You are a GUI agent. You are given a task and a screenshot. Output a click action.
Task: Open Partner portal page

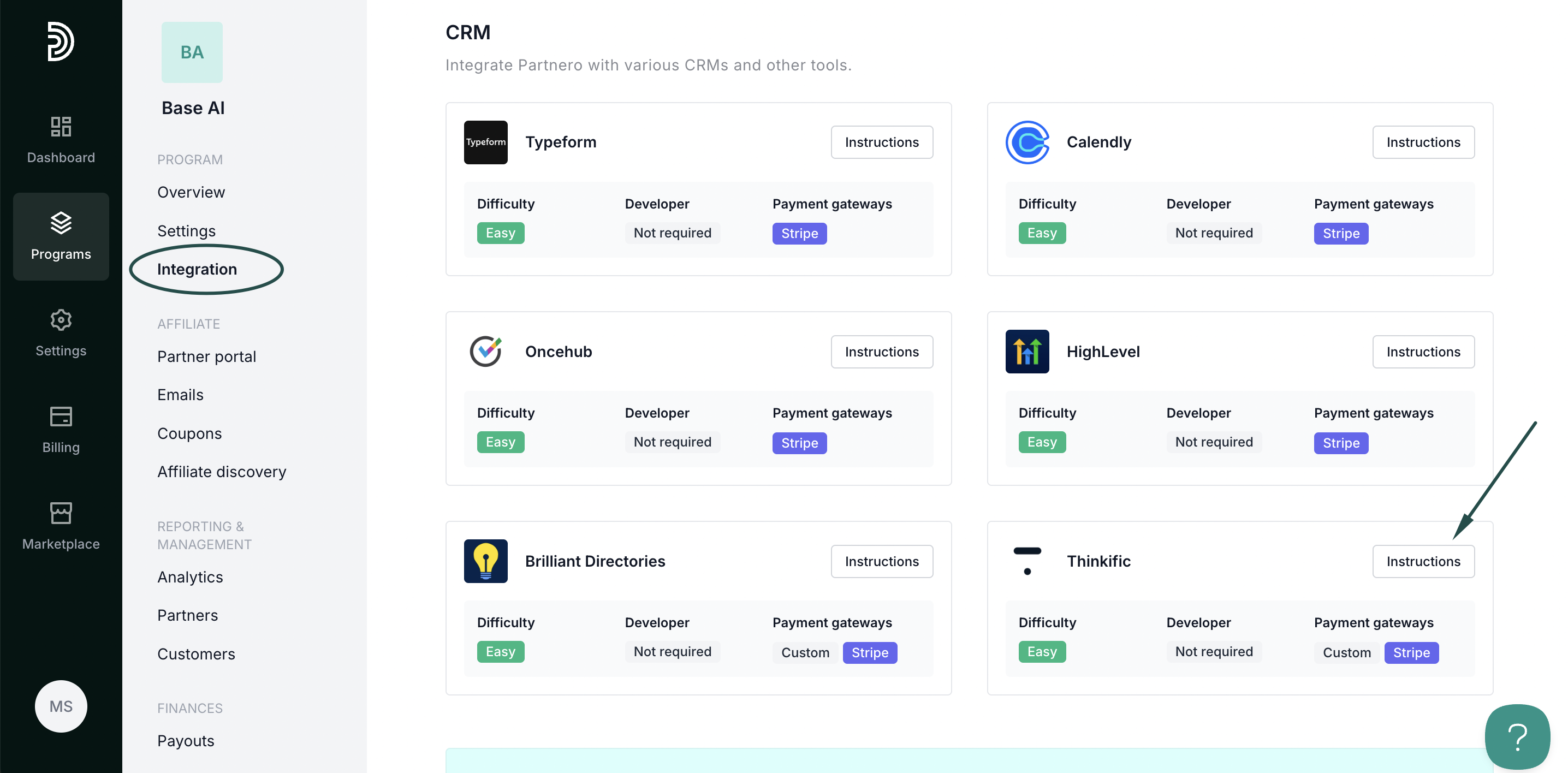pos(206,356)
